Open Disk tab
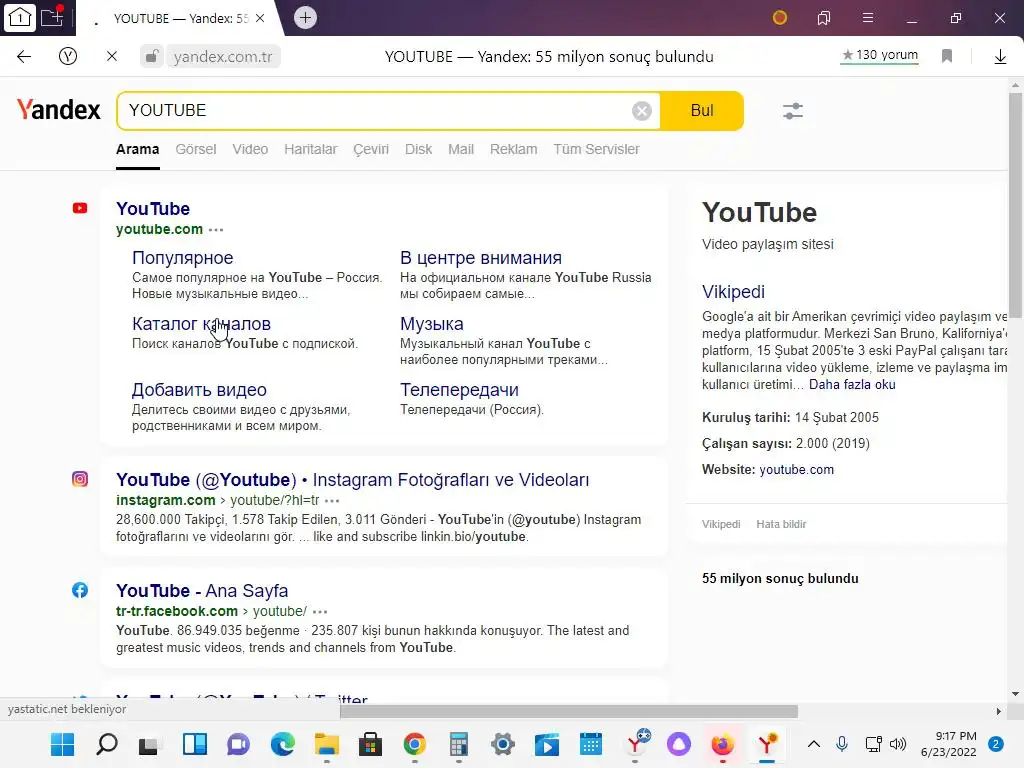The height and width of the screenshot is (768, 1024). 419,150
